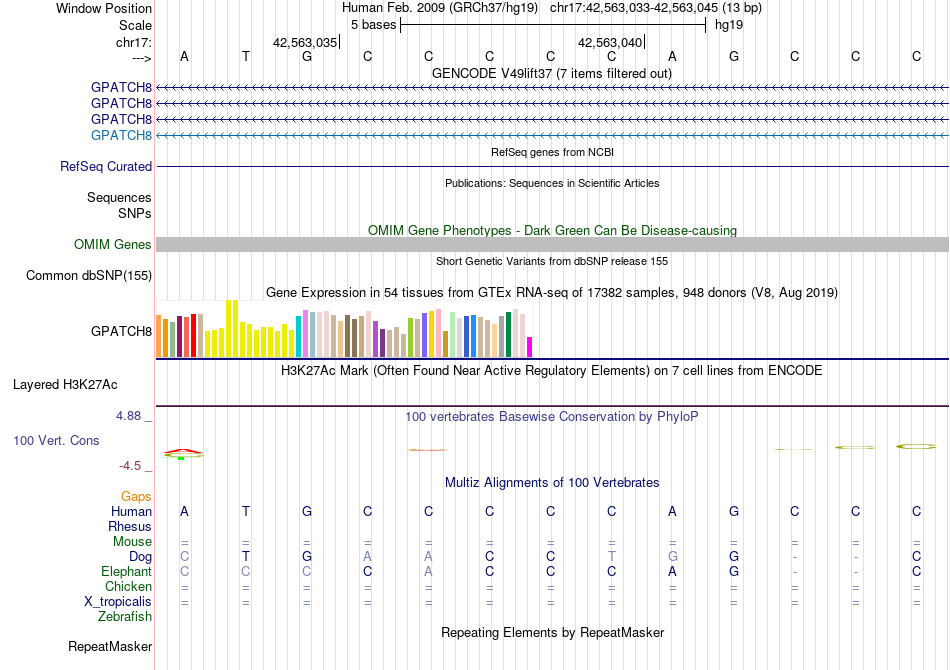Click the cyan GTEx expression bar
The image size is (950, 670).
298,336
